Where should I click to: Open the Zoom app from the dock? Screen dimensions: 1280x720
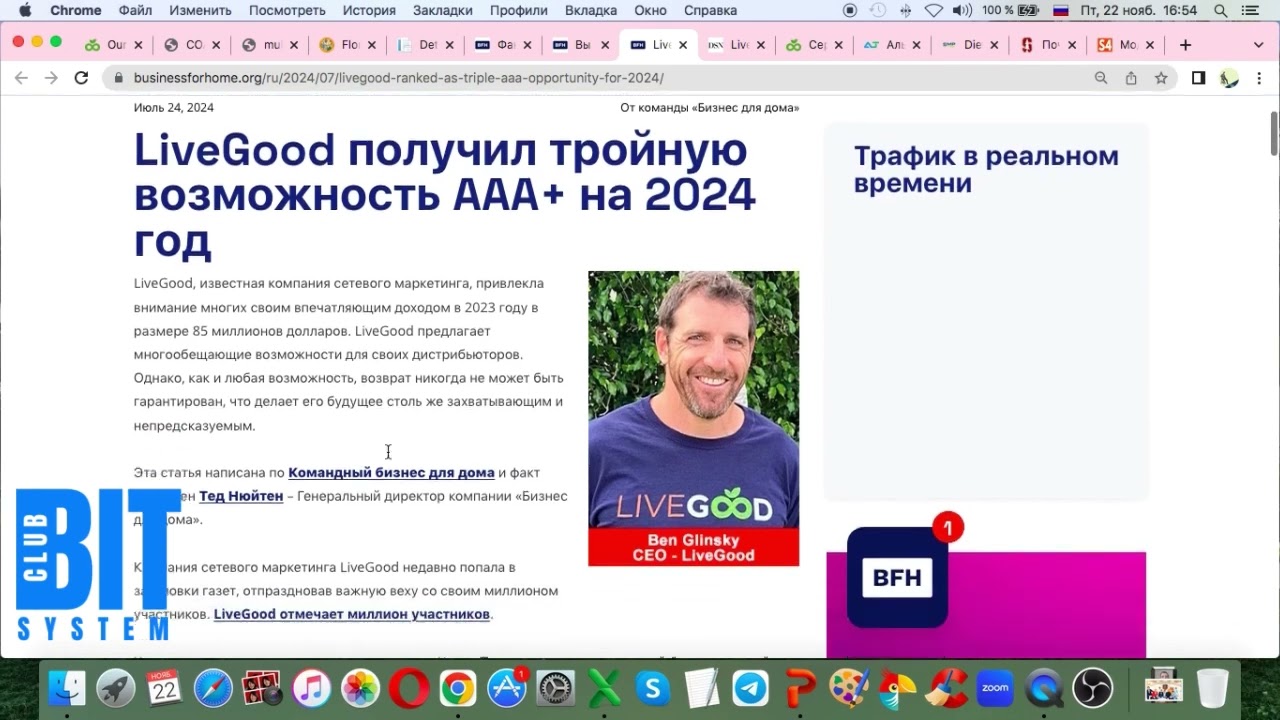(995, 688)
